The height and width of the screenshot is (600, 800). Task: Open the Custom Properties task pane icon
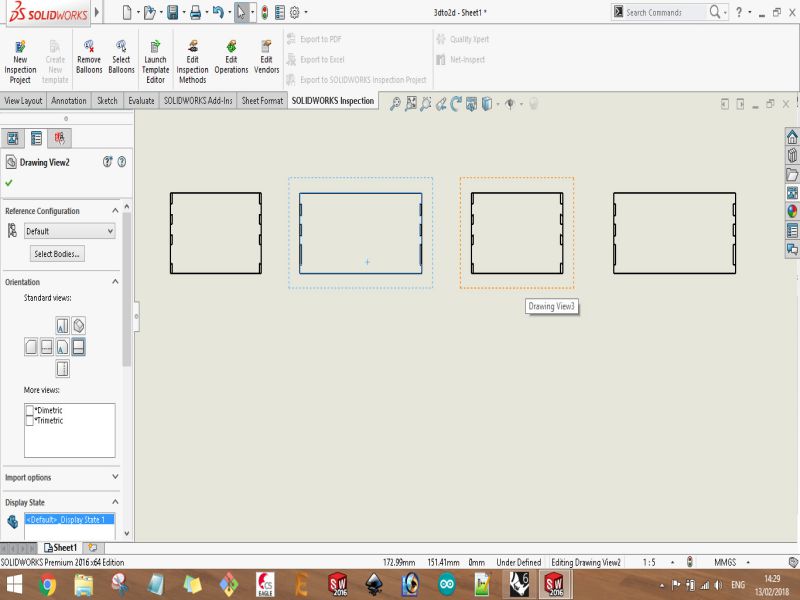792,230
